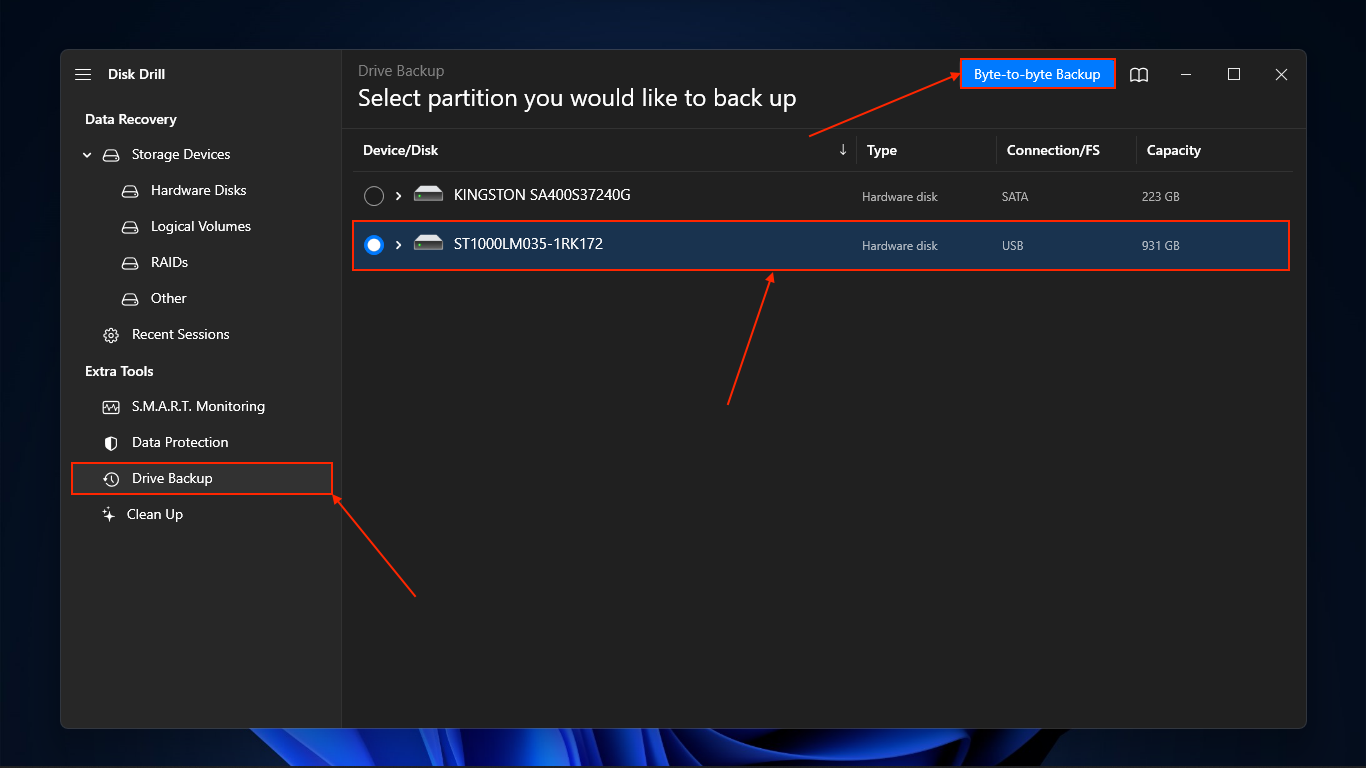
Task: Click the Drive Backup clock icon
Action: [x=111, y=479]
